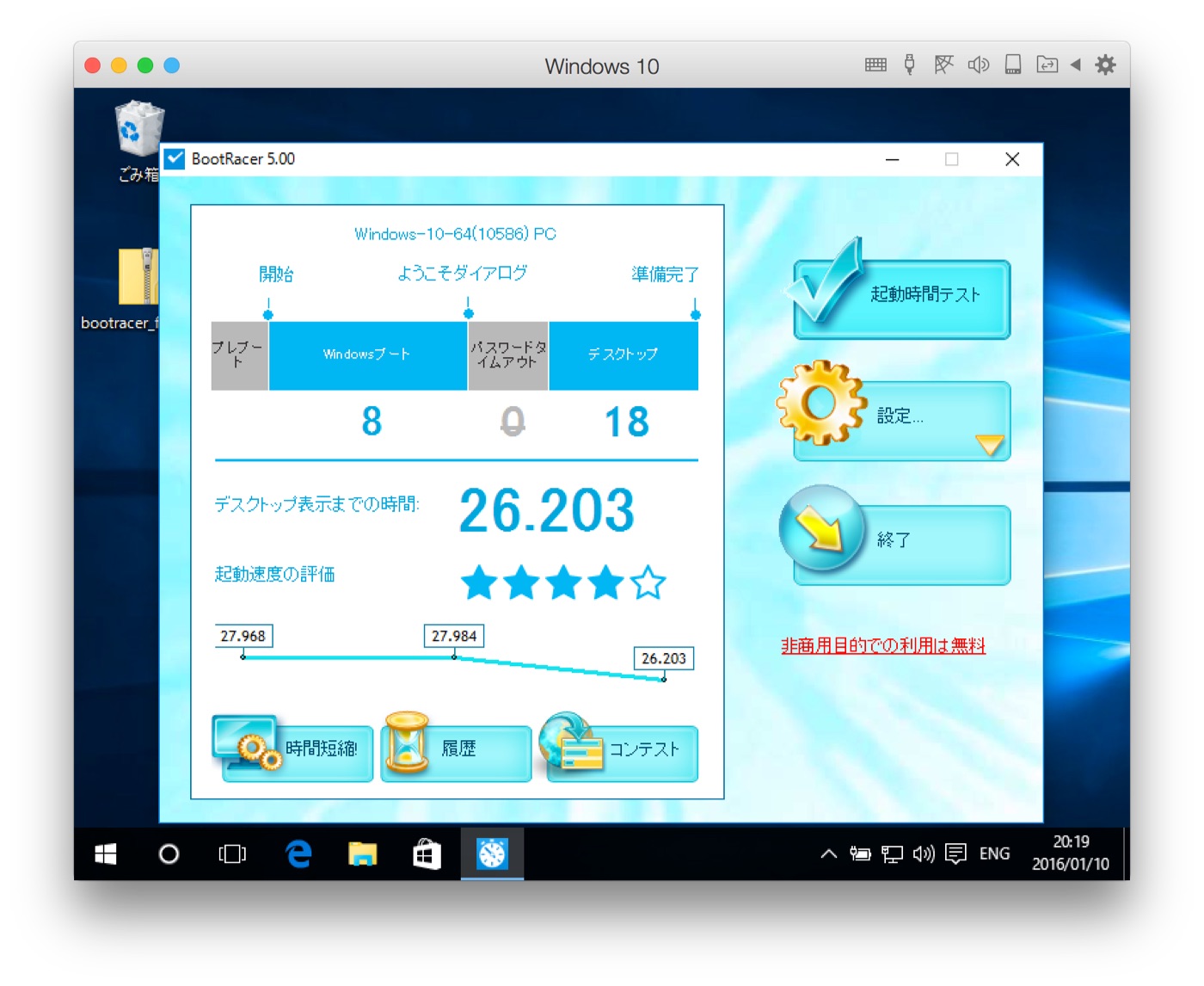Click the BootRacer checkmark title bar icon
1204x986 pixels.
point(175,159)
